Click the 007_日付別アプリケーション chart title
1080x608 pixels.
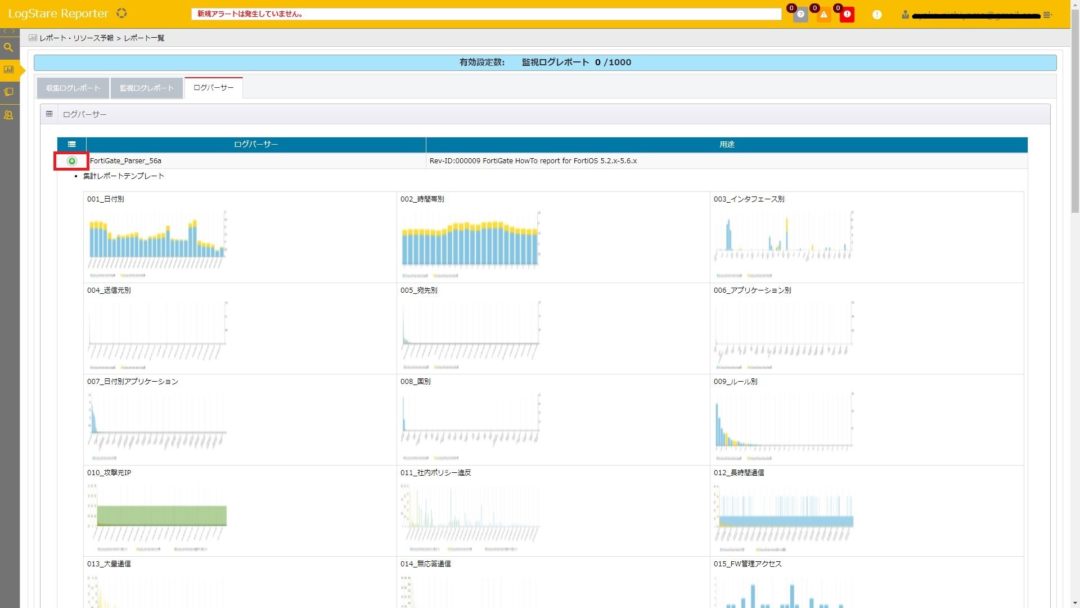[132, 381]
